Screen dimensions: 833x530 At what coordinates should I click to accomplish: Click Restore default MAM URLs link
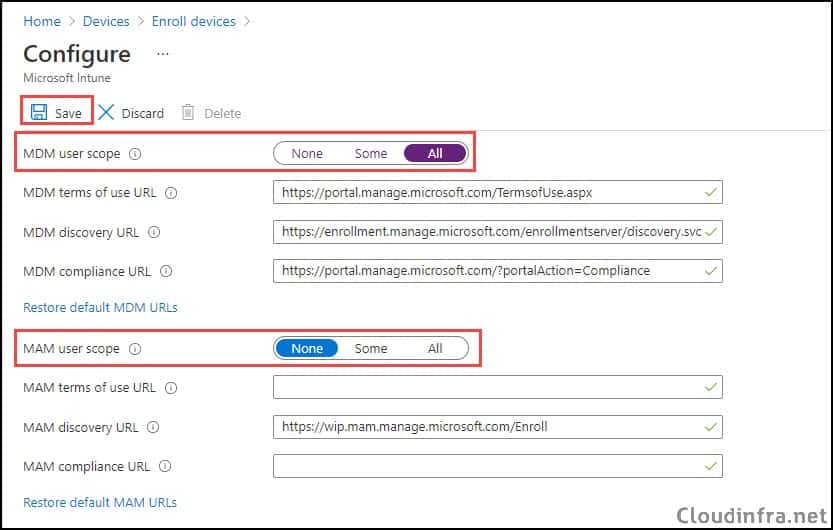100,502
